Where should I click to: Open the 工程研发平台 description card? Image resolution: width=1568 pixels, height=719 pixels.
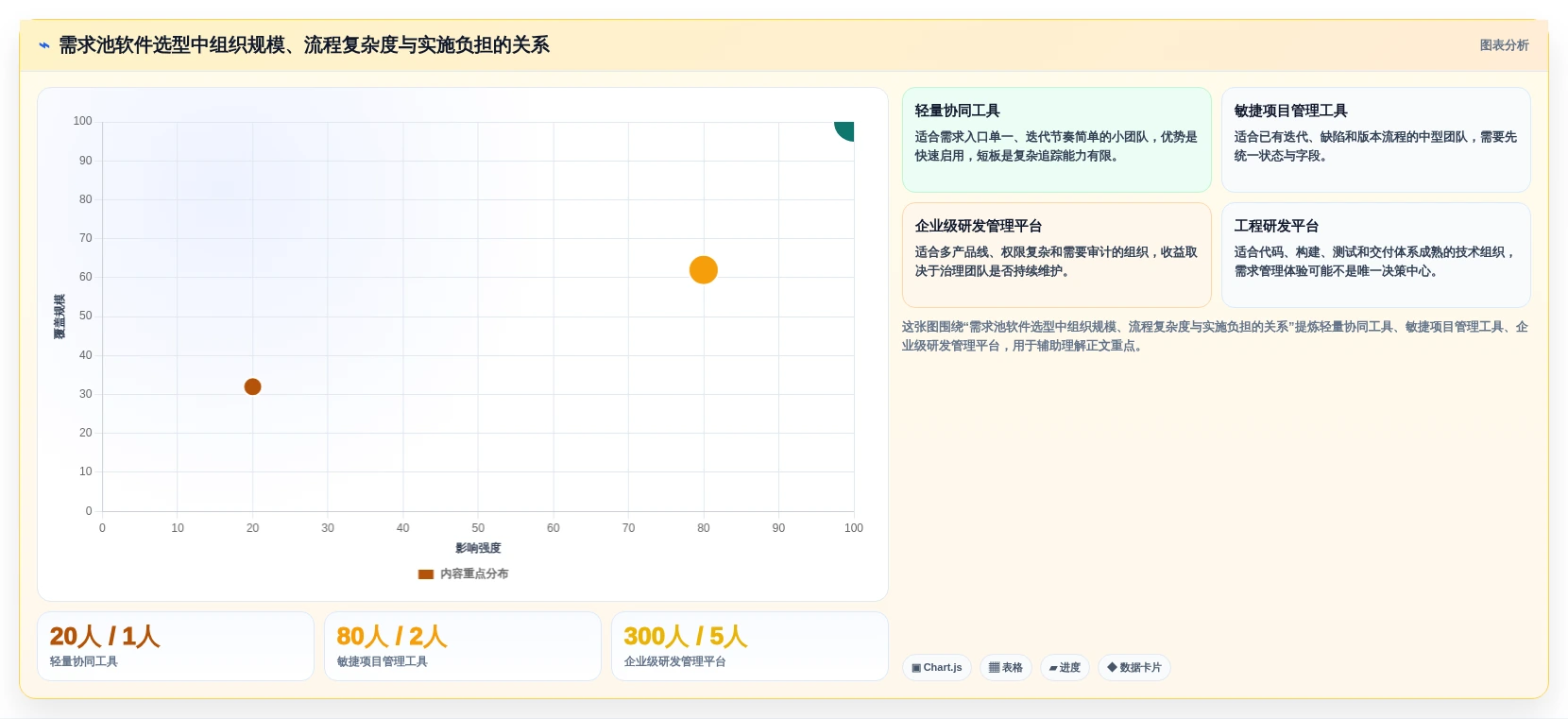[x=1376, y=255]
